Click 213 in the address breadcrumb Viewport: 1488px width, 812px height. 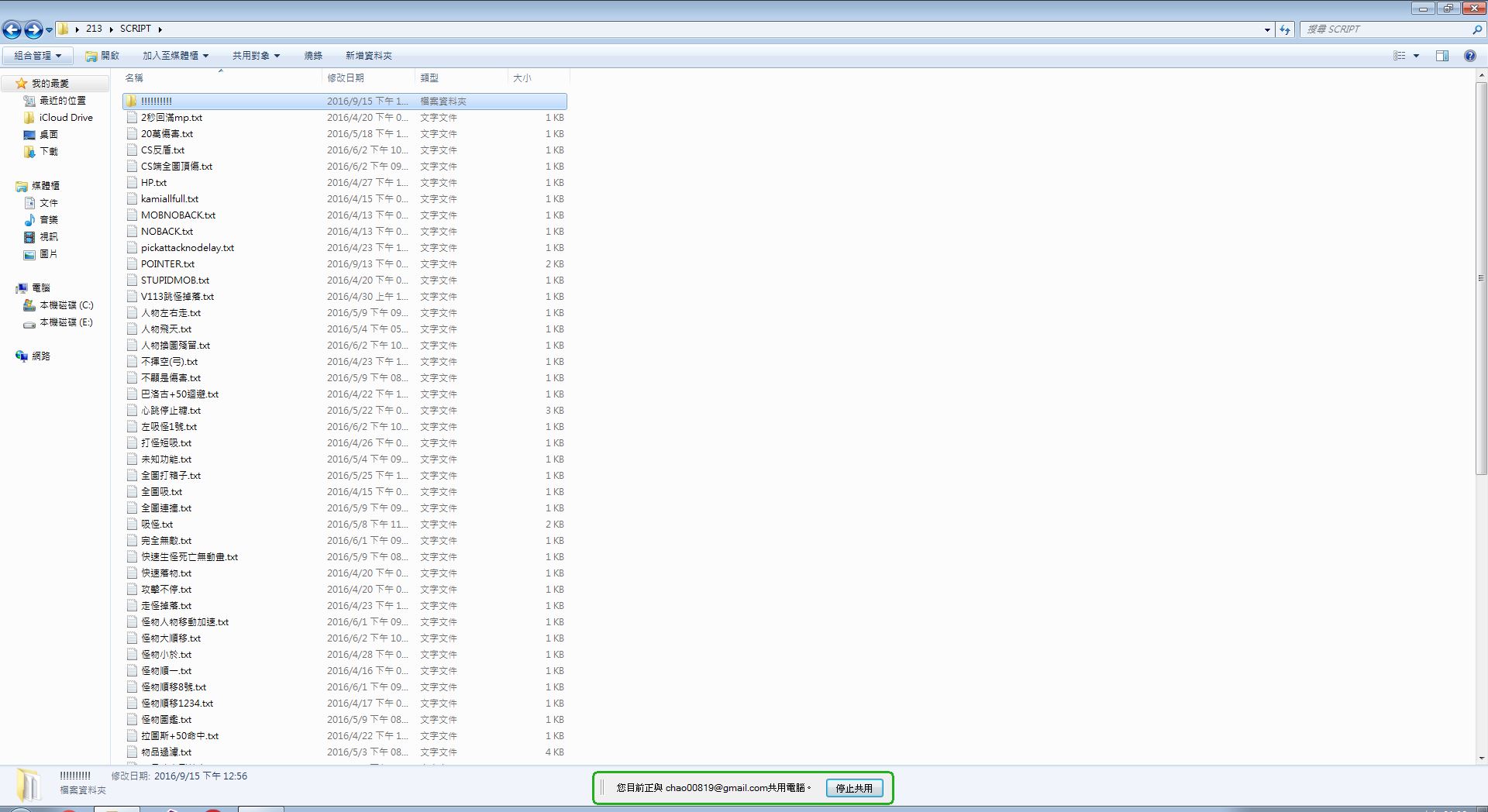pos(94,29)
